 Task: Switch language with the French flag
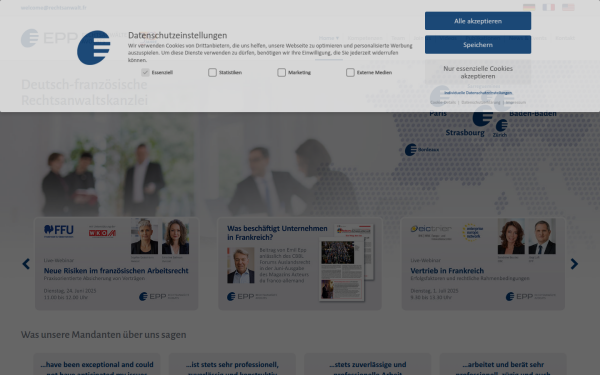coord(548,7)
